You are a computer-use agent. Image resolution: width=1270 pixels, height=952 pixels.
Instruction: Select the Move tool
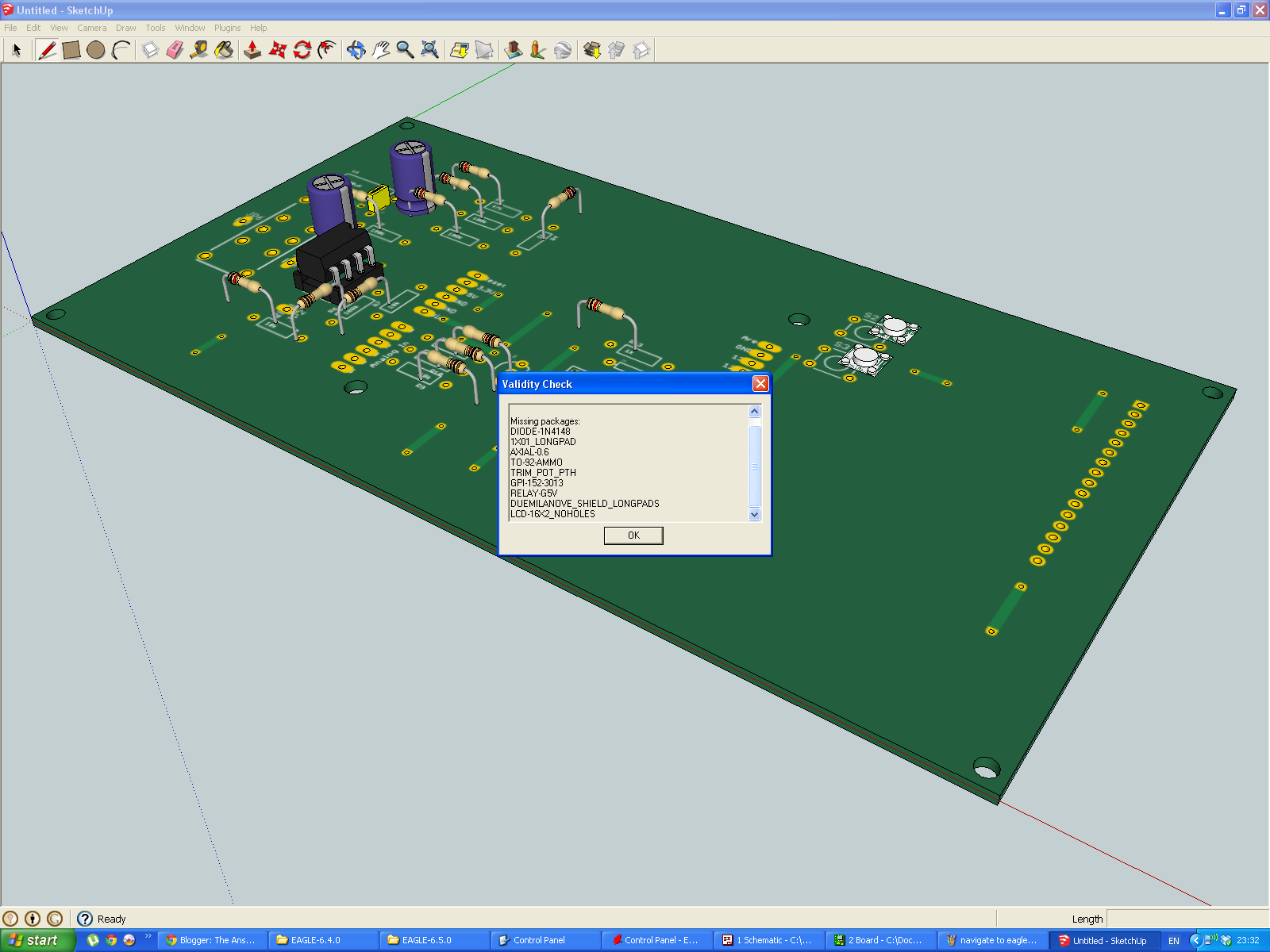(278, 49)
